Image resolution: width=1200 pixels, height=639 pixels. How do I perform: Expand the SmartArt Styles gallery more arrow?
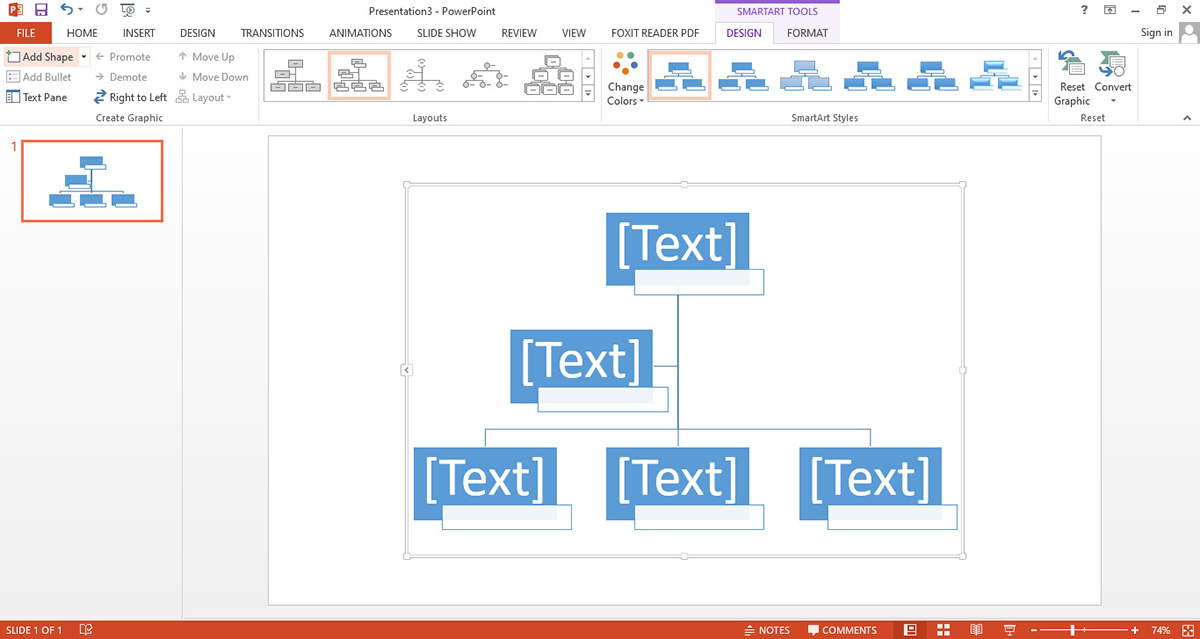pos(1035,94)
